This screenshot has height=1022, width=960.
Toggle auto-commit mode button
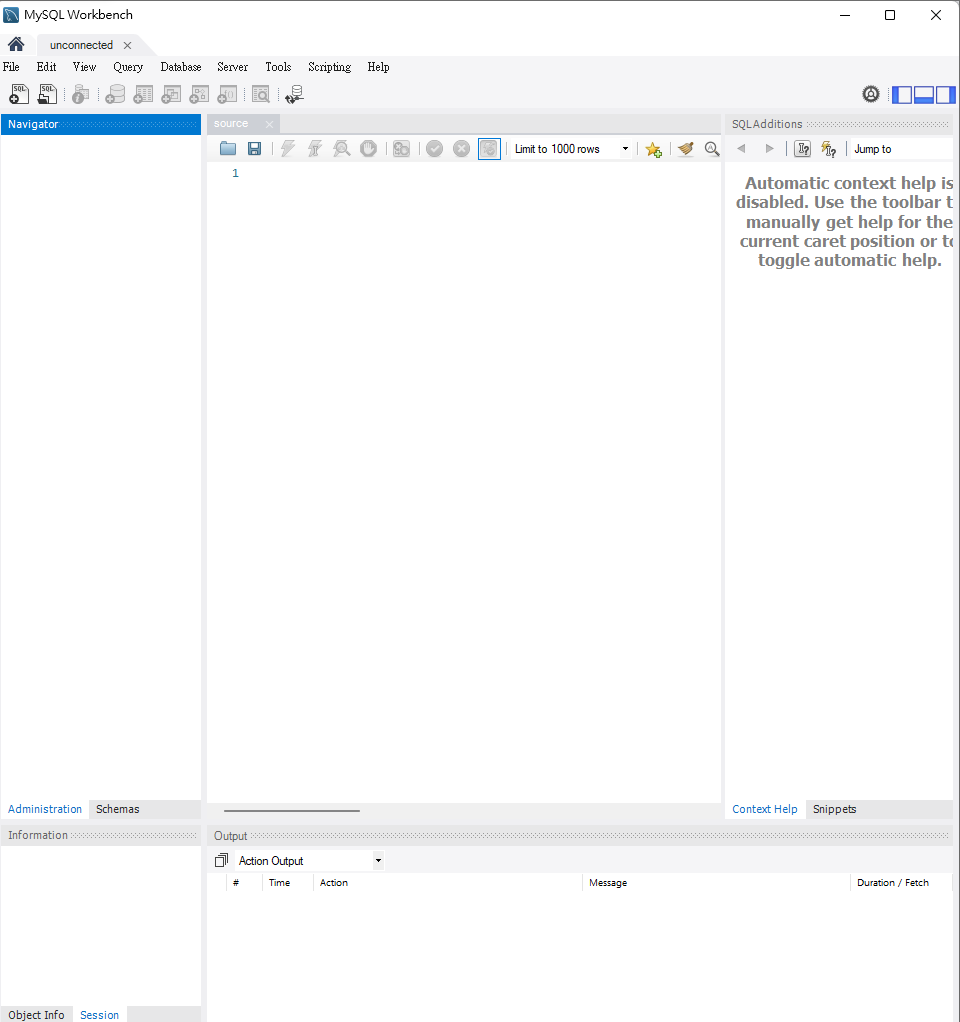(x=489, y=149)
